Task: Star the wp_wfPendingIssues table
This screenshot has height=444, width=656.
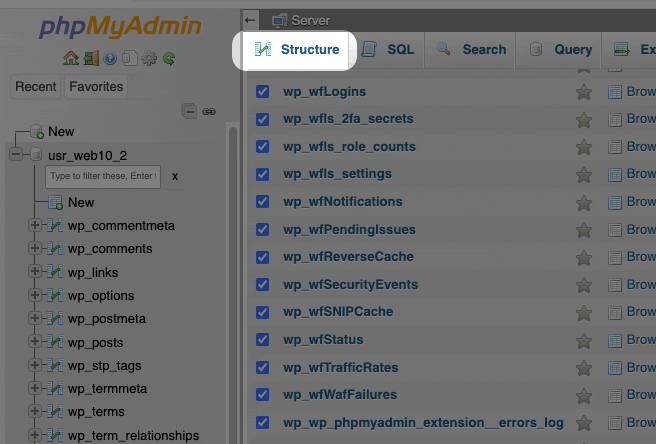Action: (x=584, y=230)
